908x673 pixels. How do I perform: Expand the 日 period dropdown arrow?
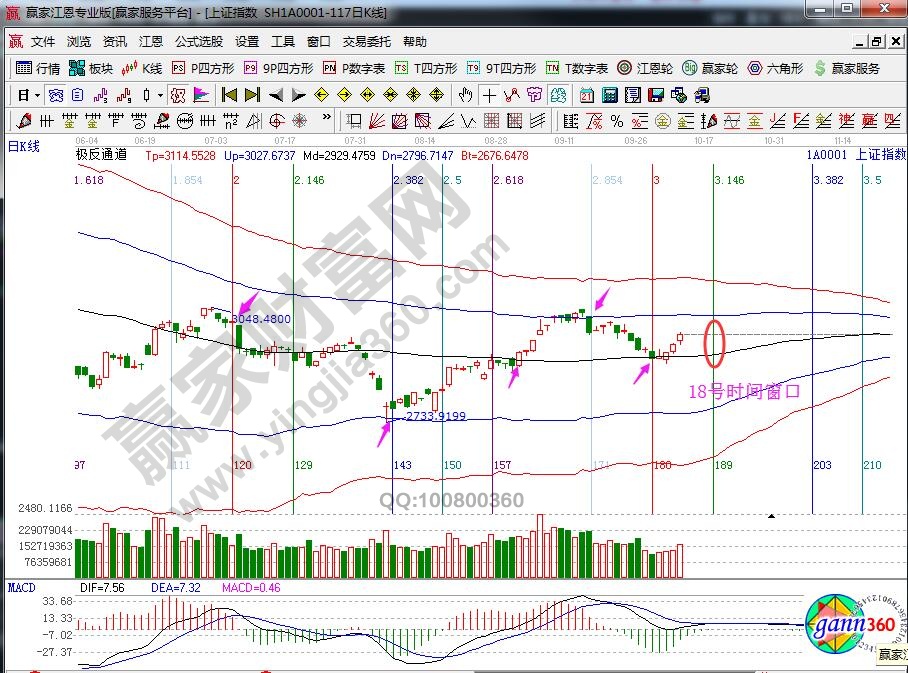tap(37, 95)
